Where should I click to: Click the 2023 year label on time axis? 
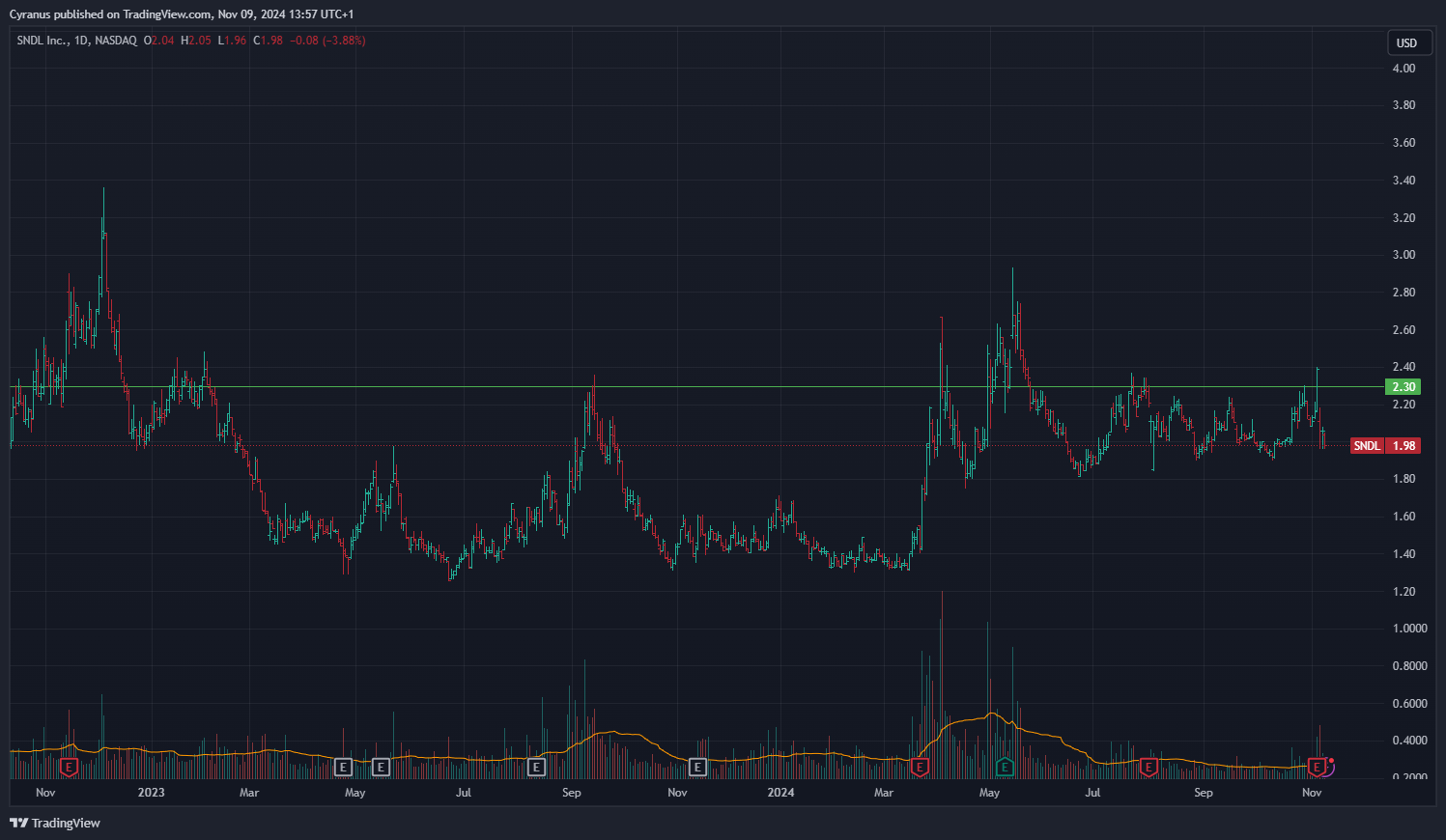[x=151, y=793]
